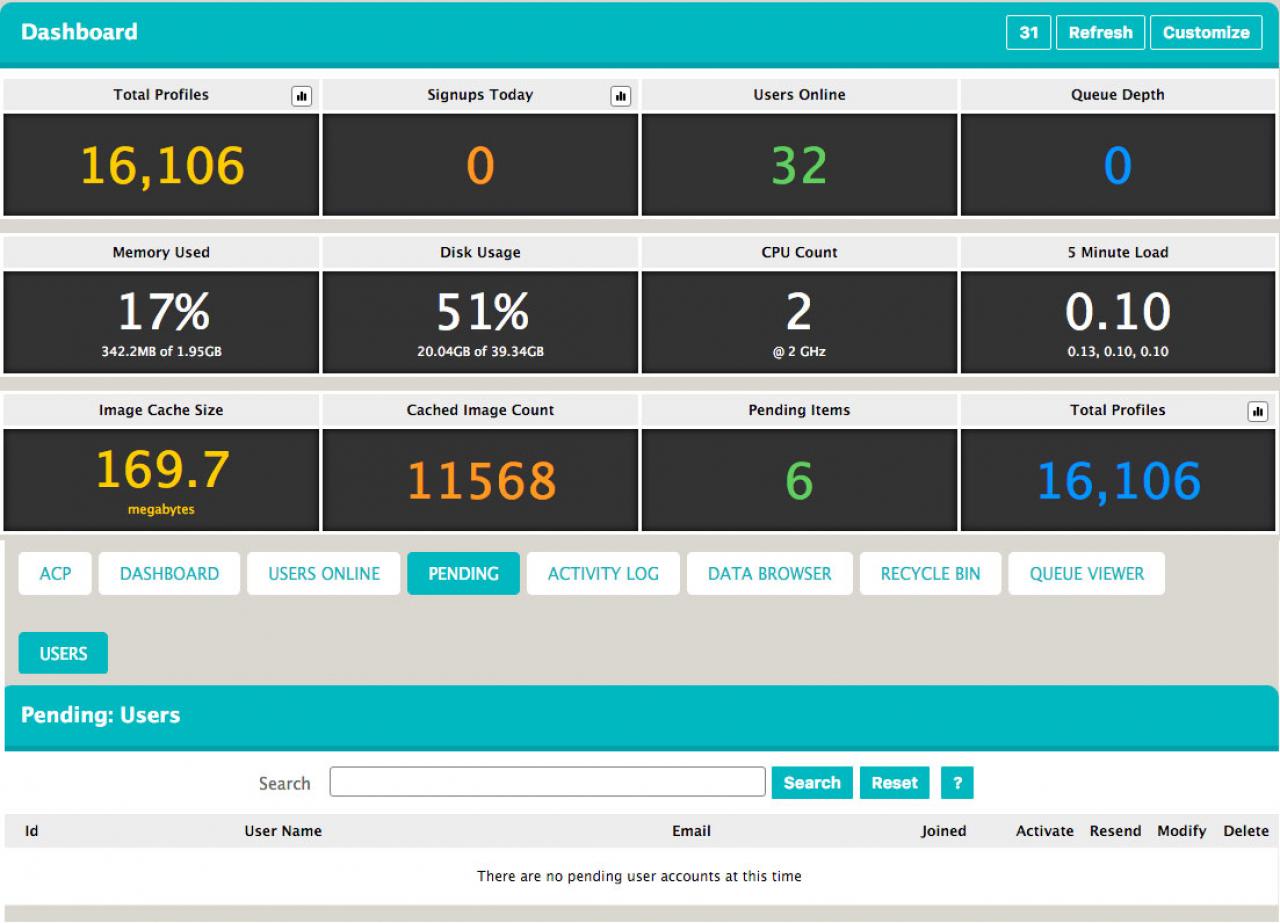Screen dimensions: 1280x923
Task: Click into the pending users Search field
Action: pyautogui.click(x=547, y=782)
